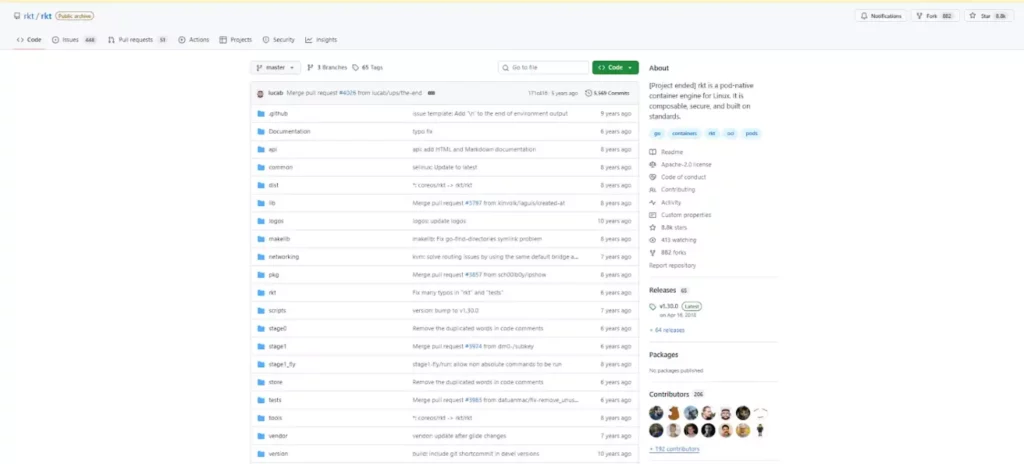Open Custom properties icon link

click(652, 215)
